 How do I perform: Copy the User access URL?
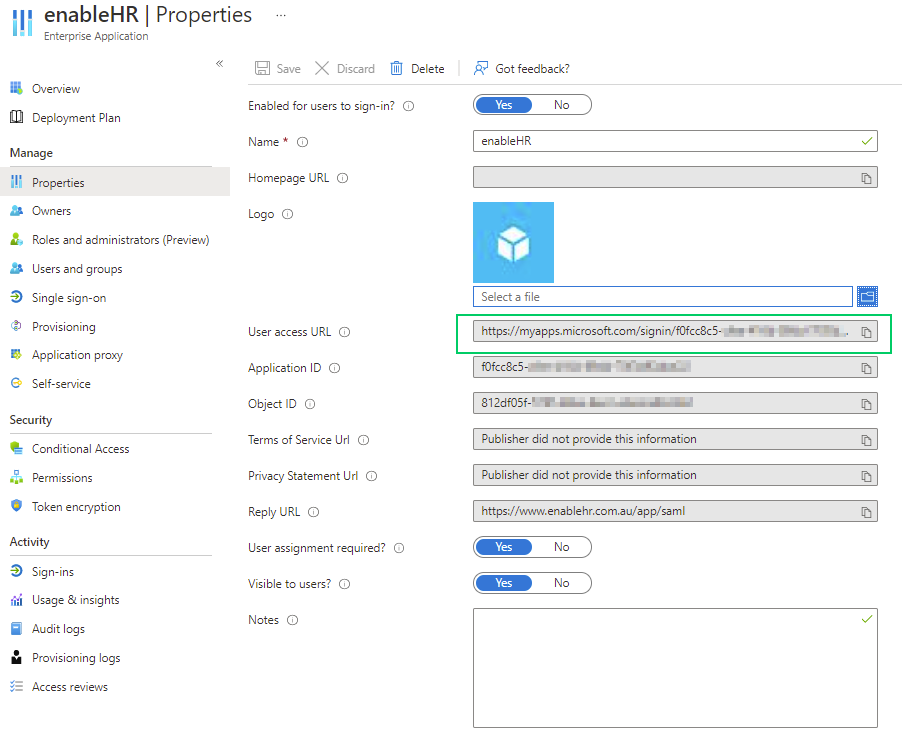click(x=866, y=332)
